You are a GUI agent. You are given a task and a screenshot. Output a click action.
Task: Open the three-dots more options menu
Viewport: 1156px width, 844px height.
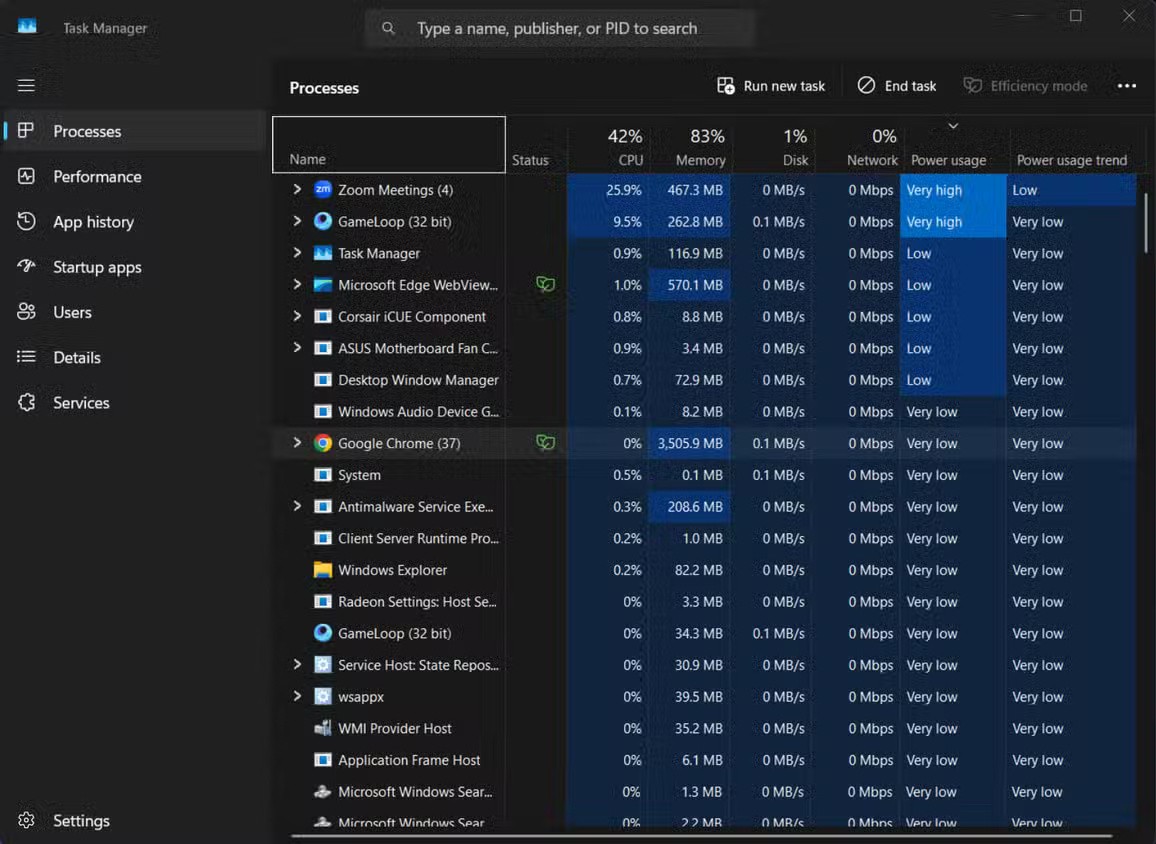pos(1126,86)
